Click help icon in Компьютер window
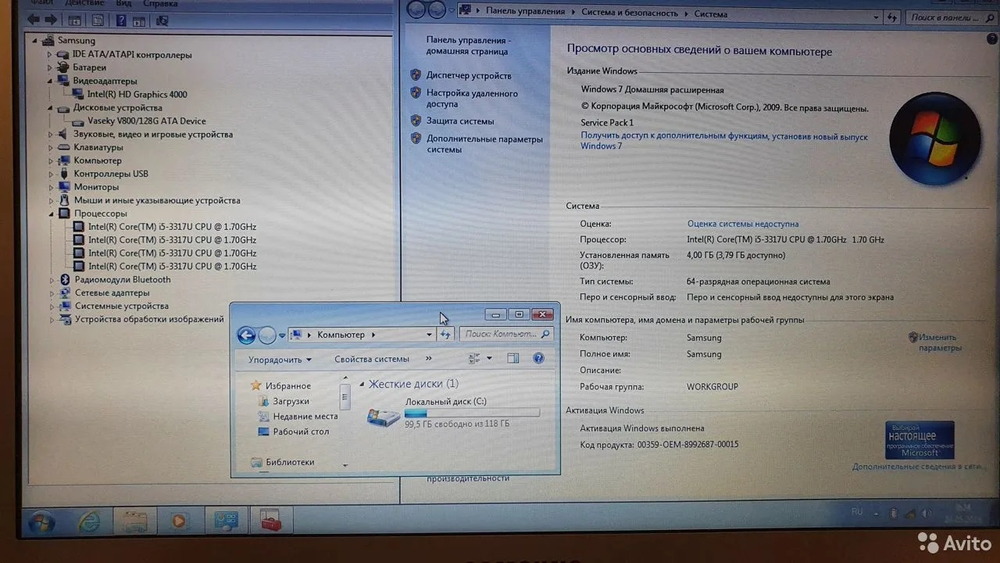The height and width of the screenshot is (563, 1000). pos(538,358)
